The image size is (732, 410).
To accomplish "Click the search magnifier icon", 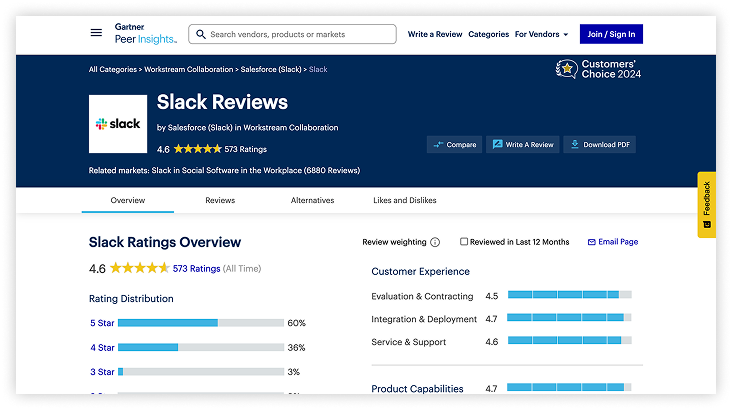I will (201, 34).
